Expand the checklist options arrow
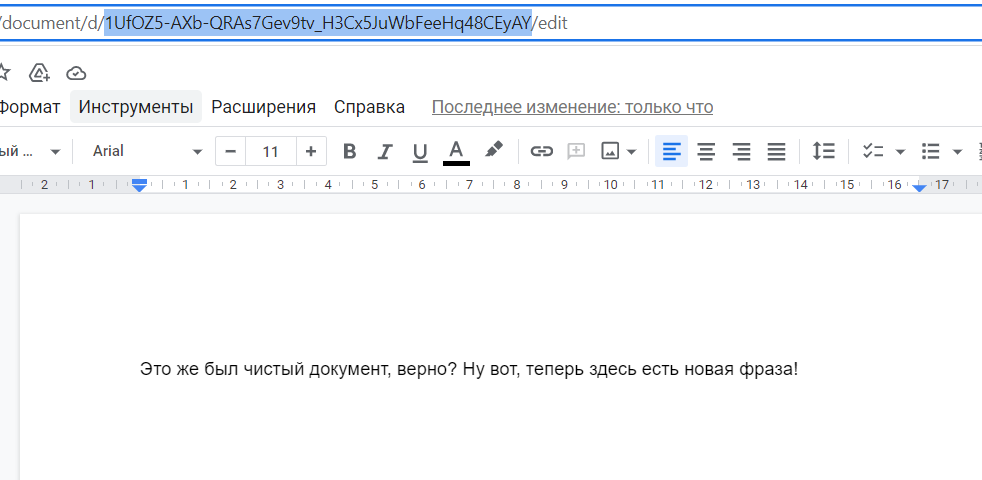This screenshot has height=480, width=982. tap(900, 152)
